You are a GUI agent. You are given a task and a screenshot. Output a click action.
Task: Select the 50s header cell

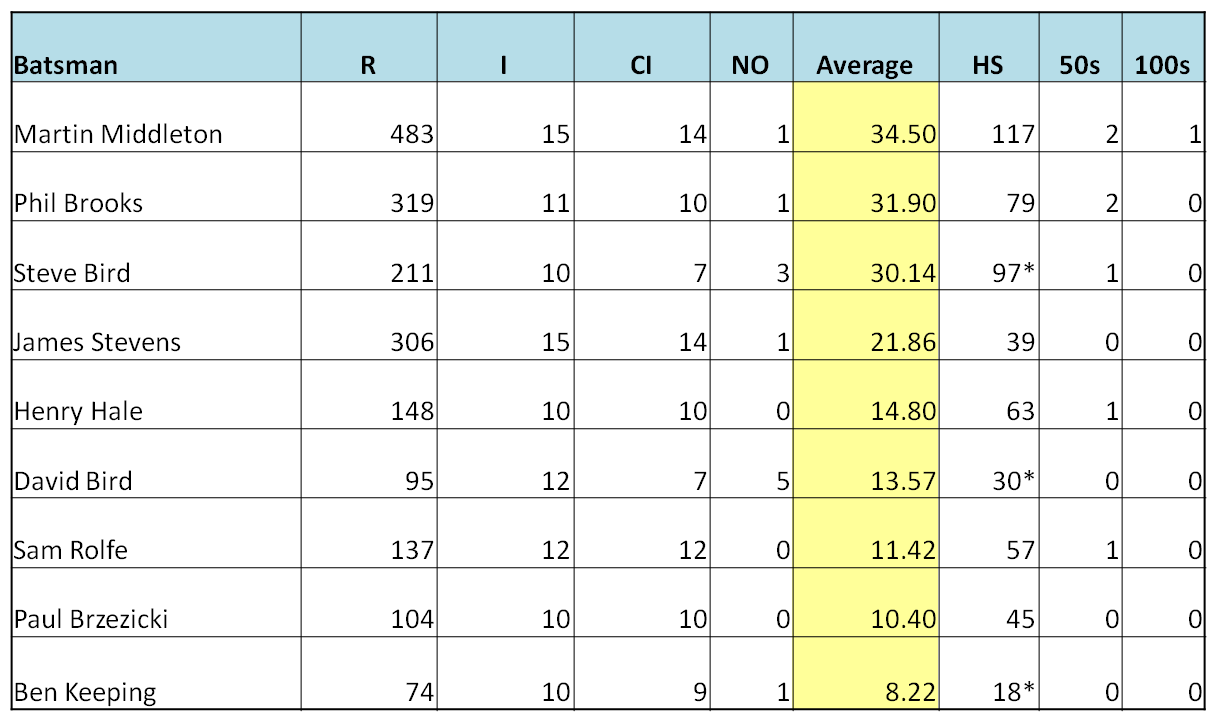click(1080, 48)
